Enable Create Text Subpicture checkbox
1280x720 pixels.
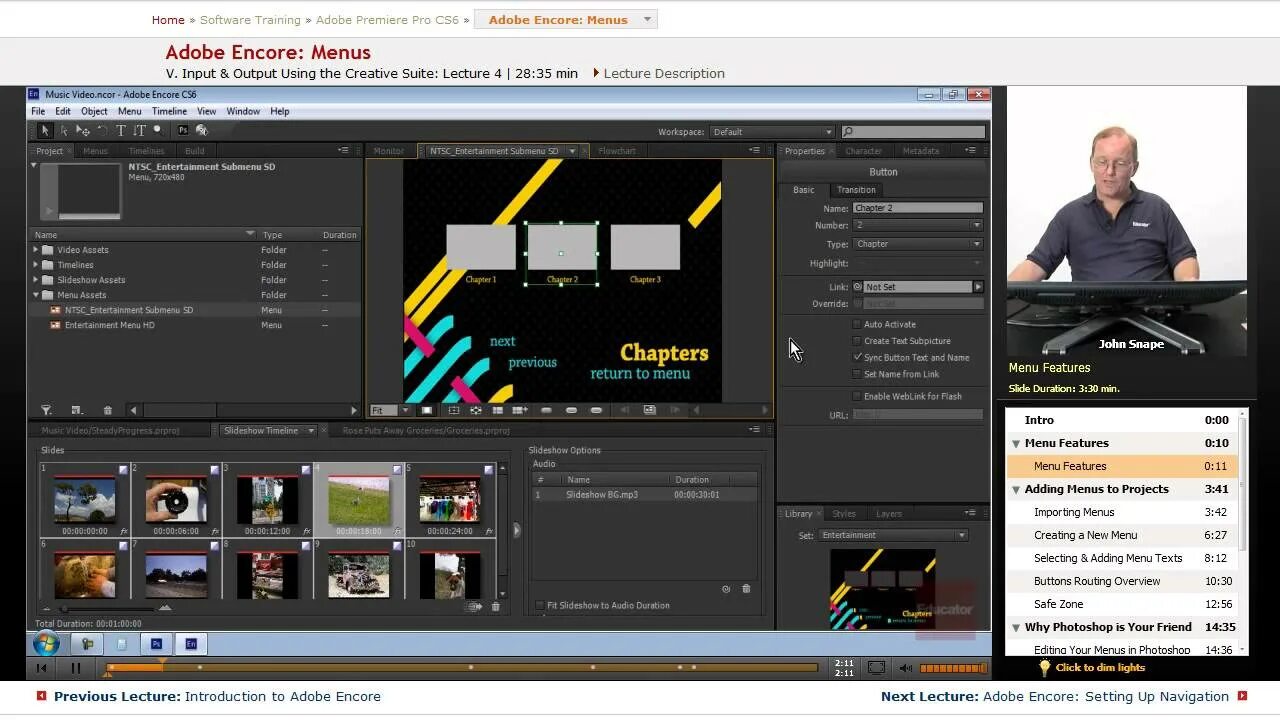coord(857,341)
